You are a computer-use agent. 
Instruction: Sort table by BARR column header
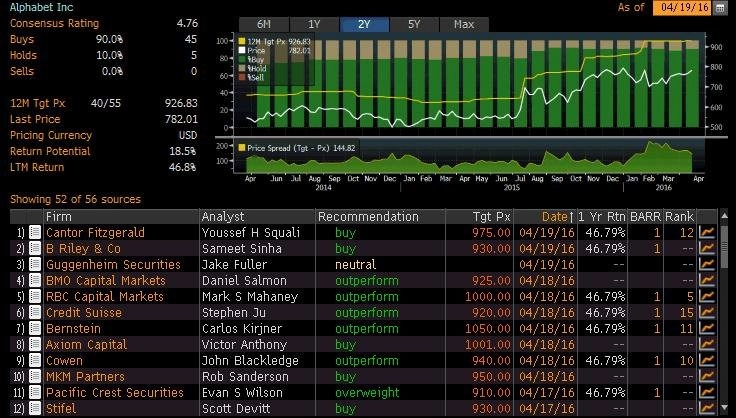point(645,217)
